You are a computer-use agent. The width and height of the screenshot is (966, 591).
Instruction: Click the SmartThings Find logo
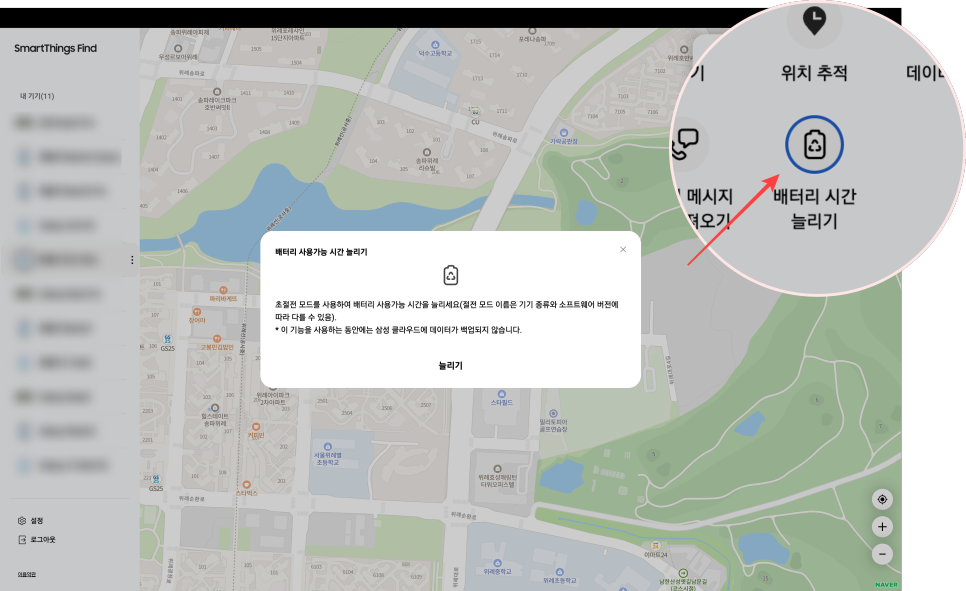pos(55,48)
